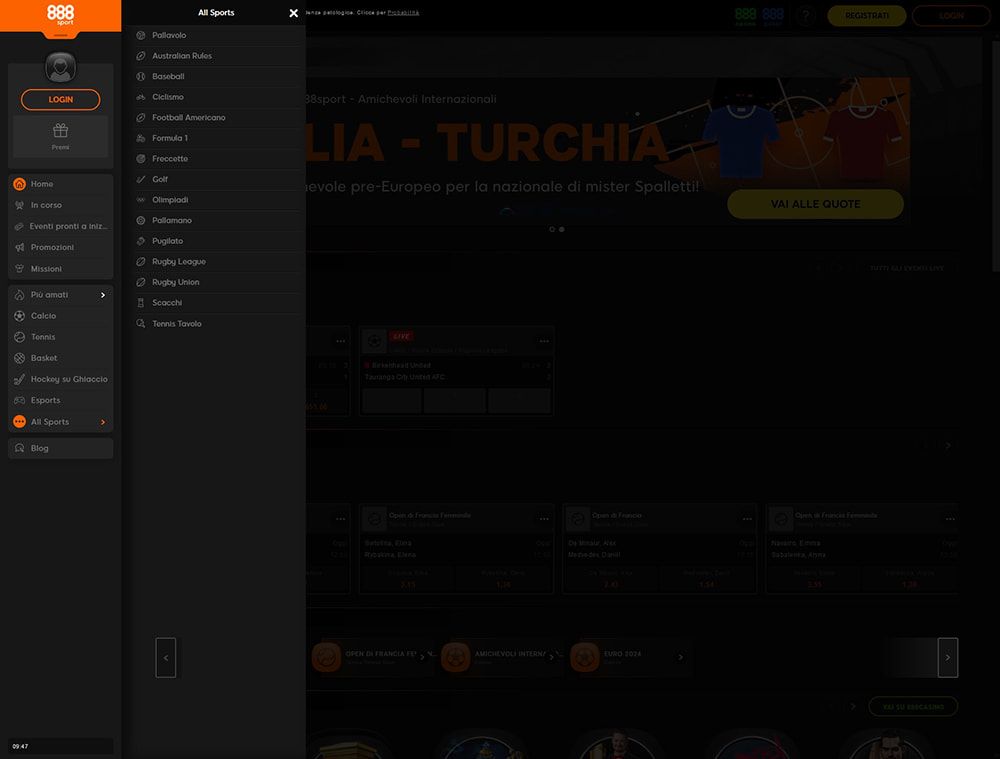Screen dimensions: 1000x759
Task: Open the Premi gift box
Action: click(61, 136)
